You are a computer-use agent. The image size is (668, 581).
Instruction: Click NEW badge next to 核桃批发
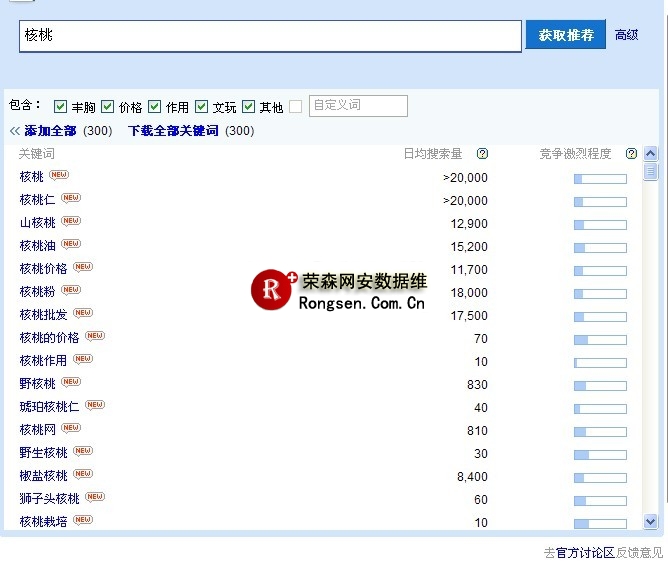[x=82, y=313]
